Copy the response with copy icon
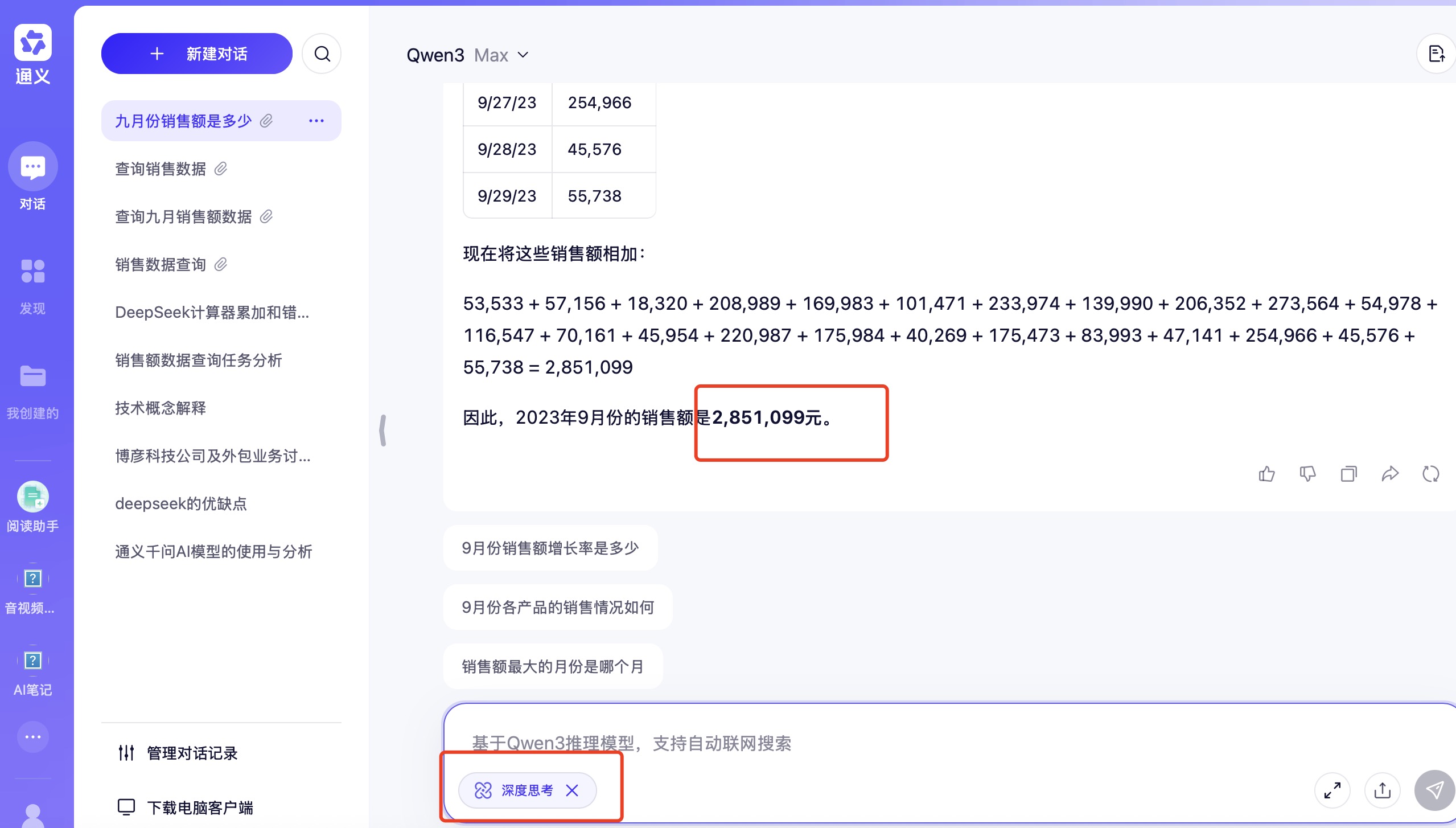 tap(1348, 474)
